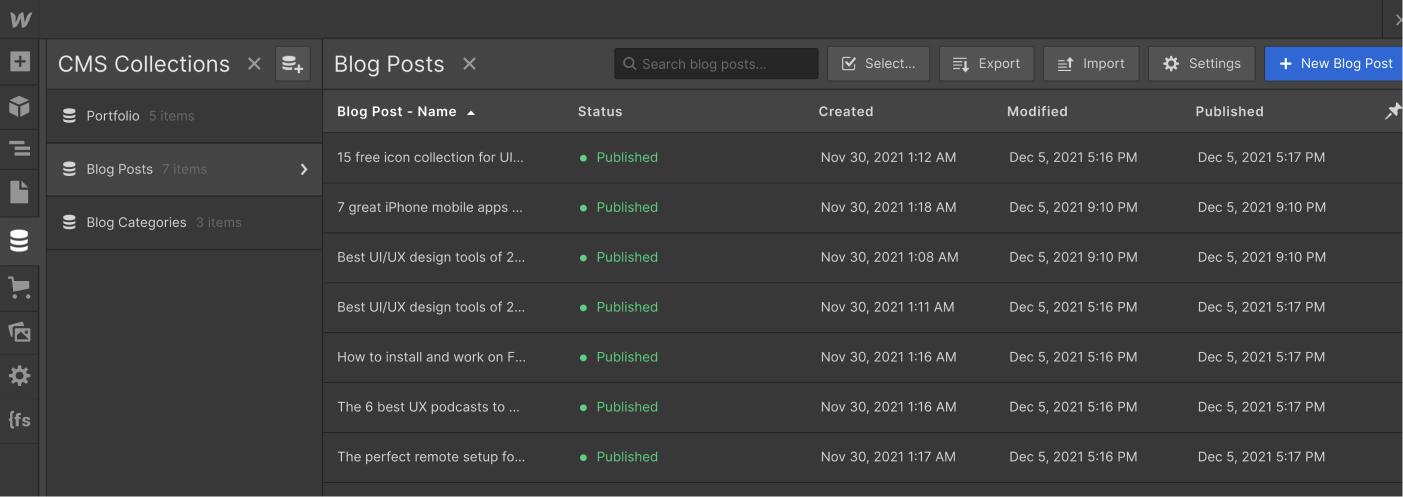Open the Ecommerce cart panel
The height and width of the screenshot is (497, 1403).
pyautogui.click(x=19, y=288)
